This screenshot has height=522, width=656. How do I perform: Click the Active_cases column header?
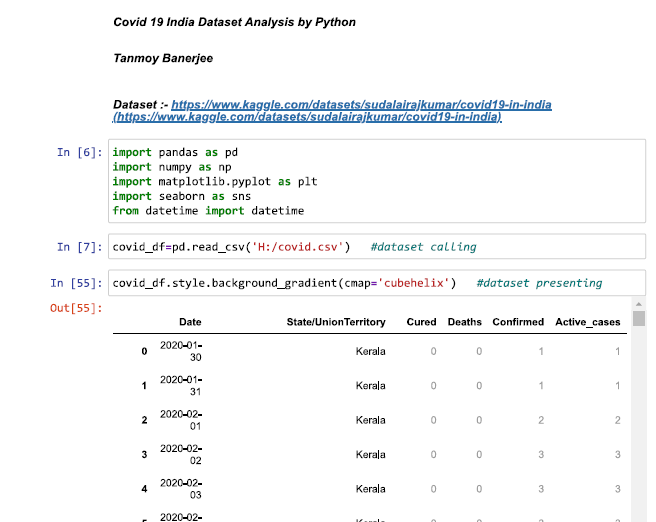[587, 322]
